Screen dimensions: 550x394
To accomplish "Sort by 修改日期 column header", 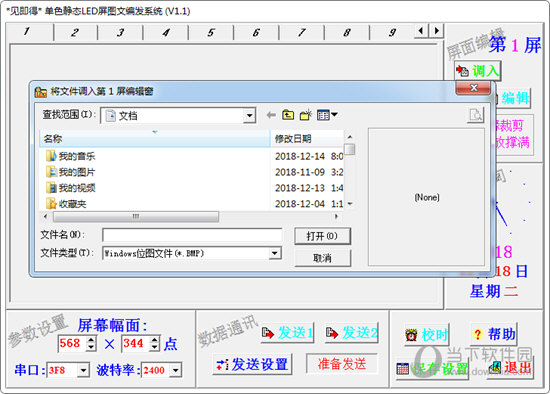I will (307, 139).
